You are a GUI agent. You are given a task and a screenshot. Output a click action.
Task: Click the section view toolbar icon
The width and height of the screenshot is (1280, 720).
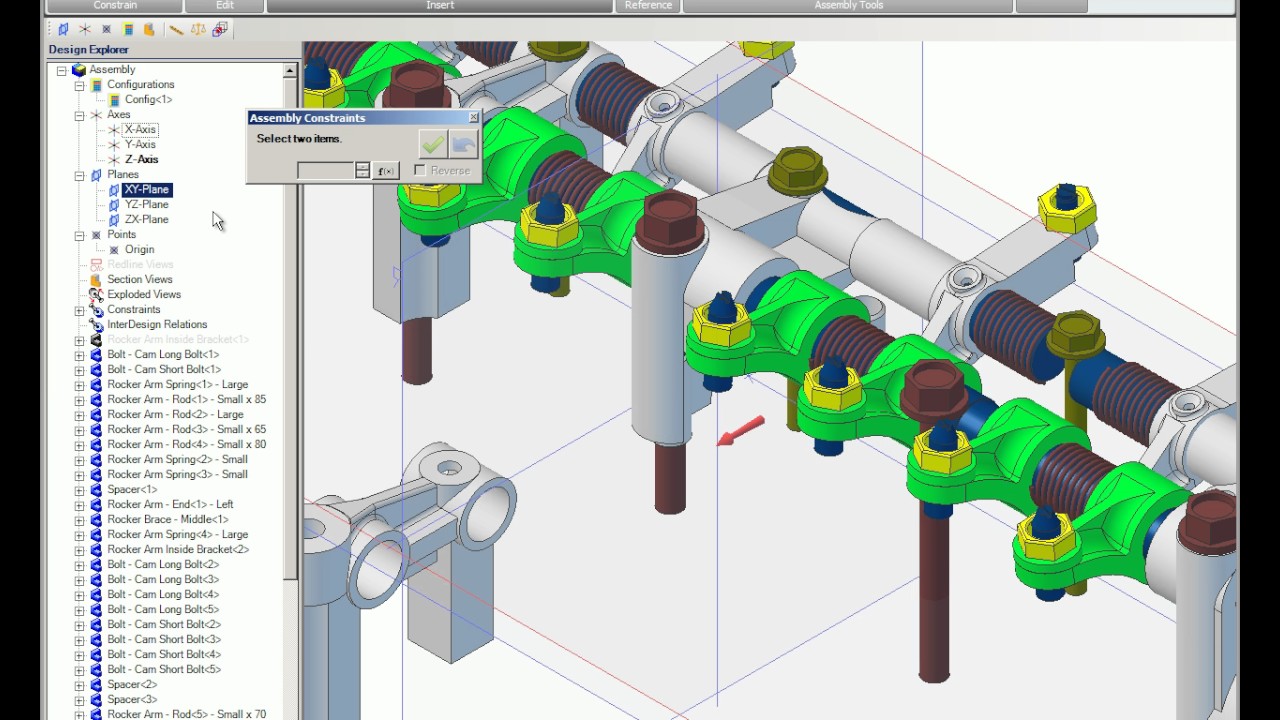tap(149, 29)
